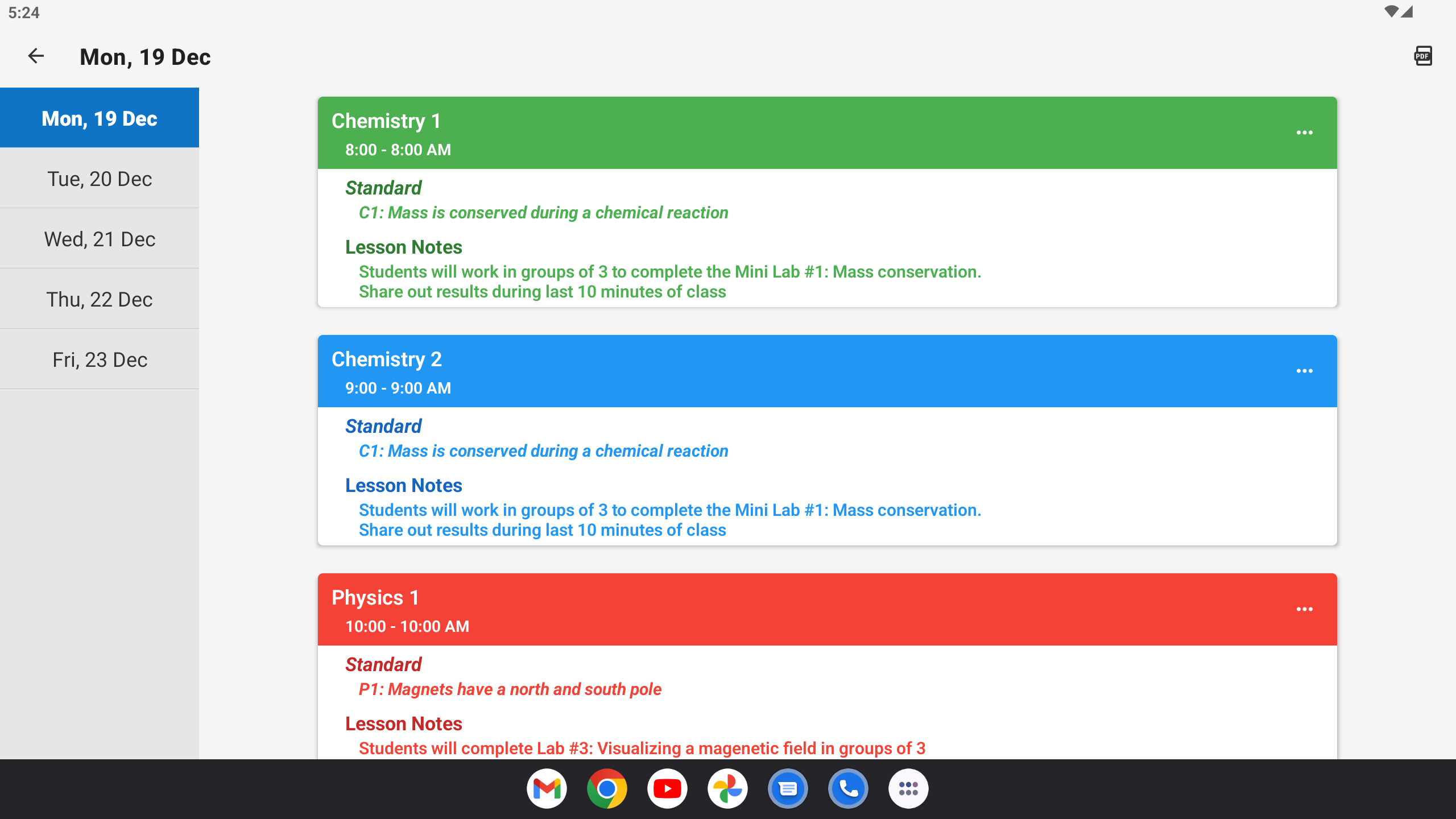Select the green C1 mass conservation standard
The image size is (1456, 819).
[x=543, y=213]
